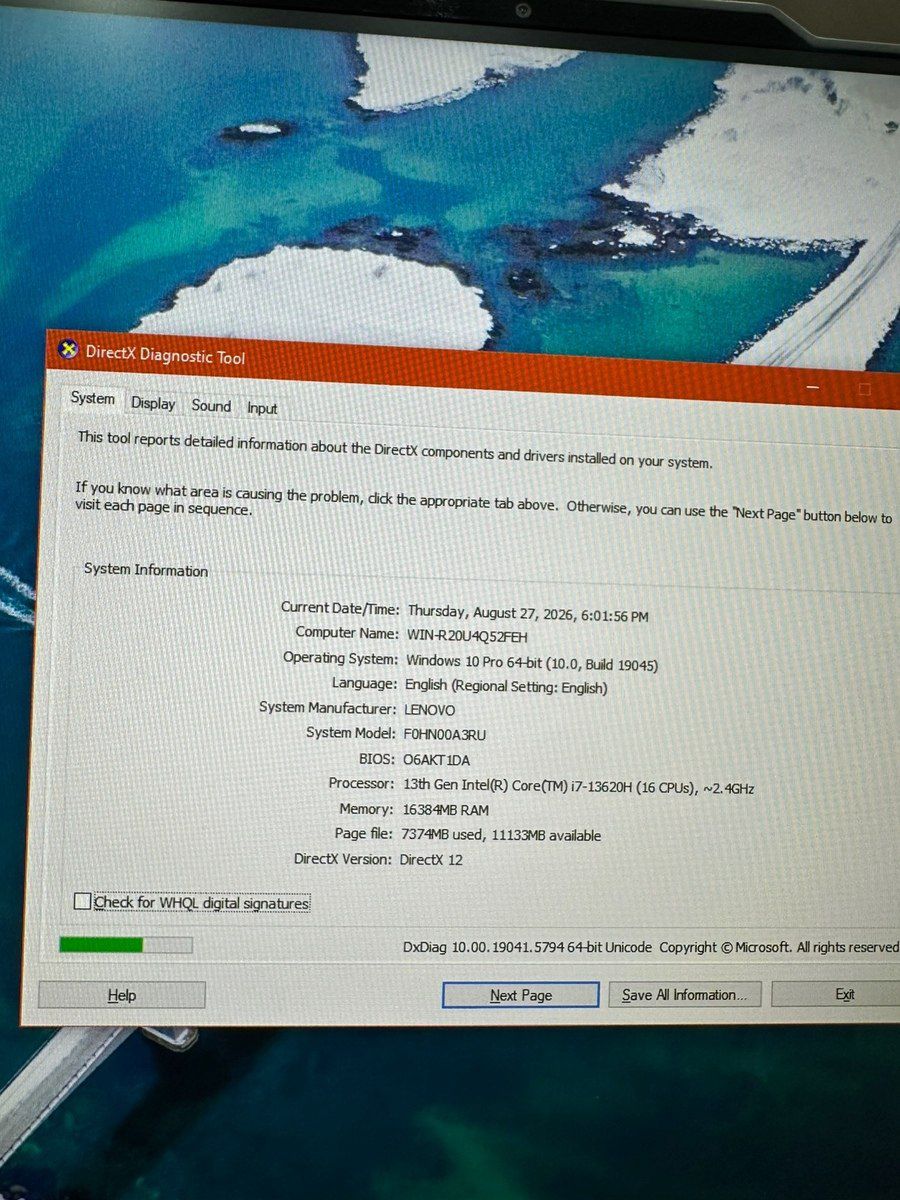Screen dimensions: 900x1200
Task: Click the Help button
Action: pyautogui.click(x=122, y=995)
